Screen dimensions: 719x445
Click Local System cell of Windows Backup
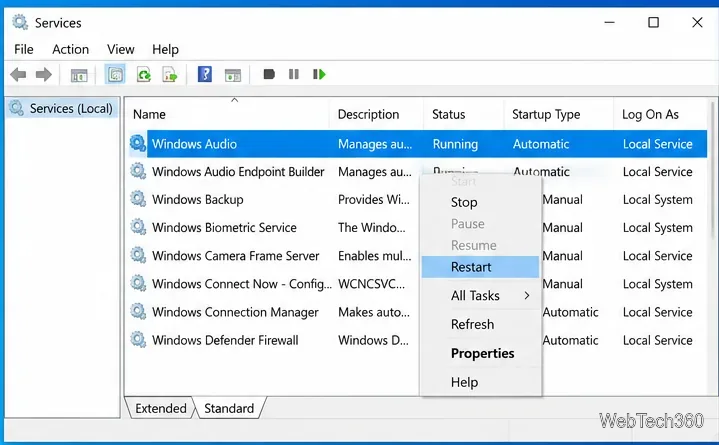click(x=658, y=200)
